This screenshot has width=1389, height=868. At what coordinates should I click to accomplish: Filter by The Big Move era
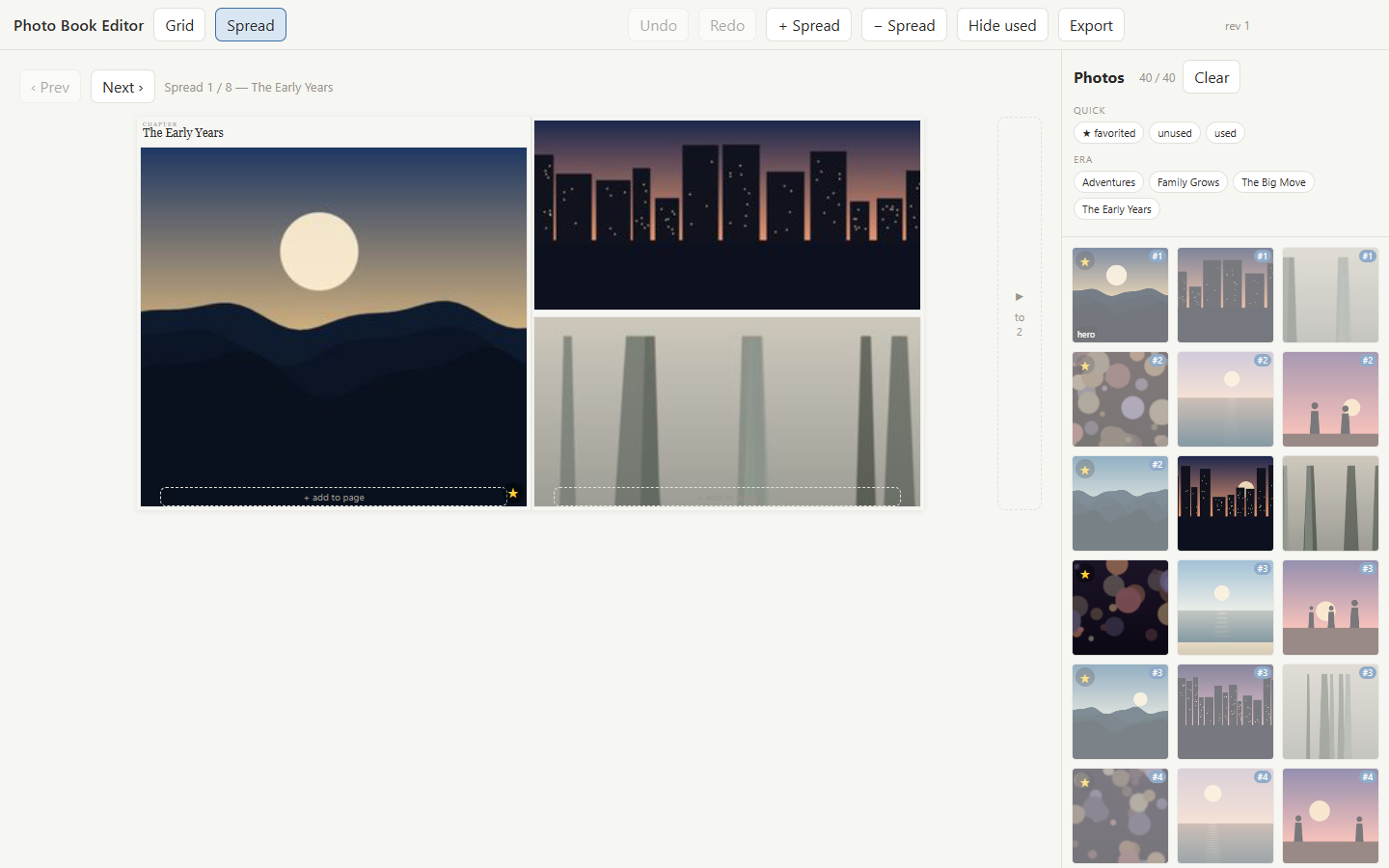(x=1273, y=182)
